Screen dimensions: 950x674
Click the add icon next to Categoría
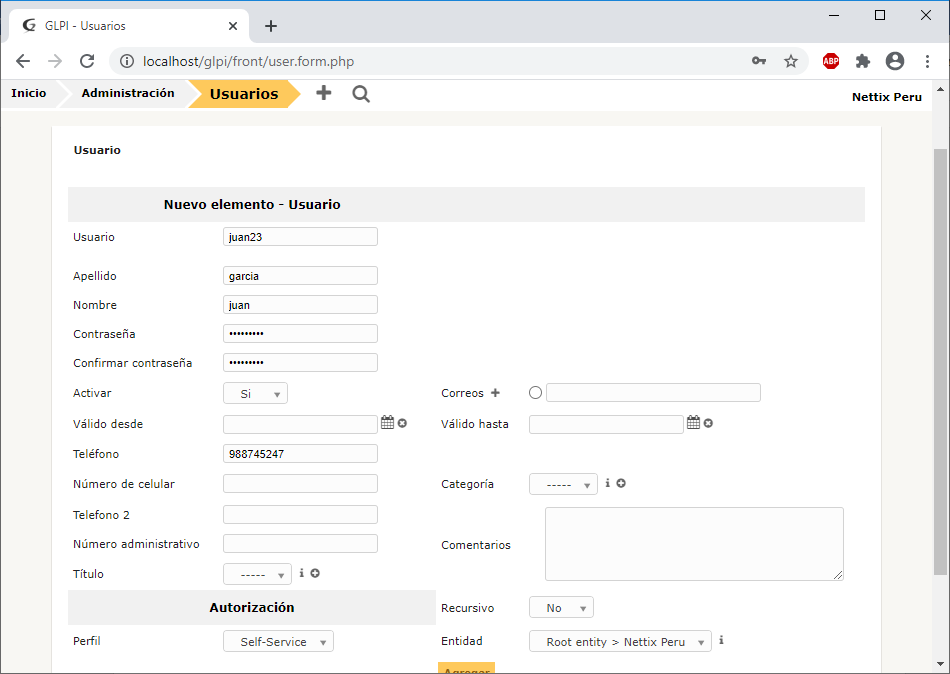[x=621, y=483]
